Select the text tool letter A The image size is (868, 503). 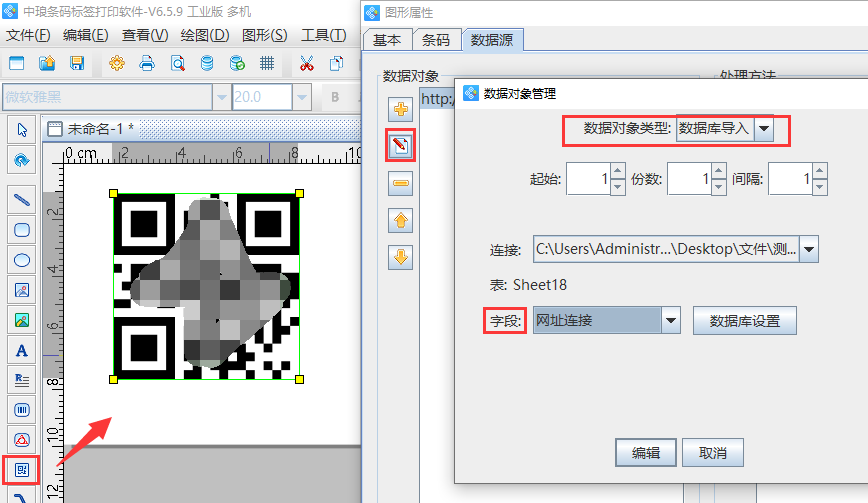22,350
